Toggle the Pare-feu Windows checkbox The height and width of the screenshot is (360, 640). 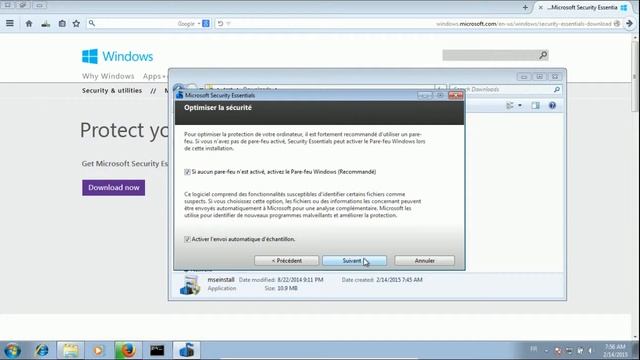pyautogui.click(x=187, y=172)
